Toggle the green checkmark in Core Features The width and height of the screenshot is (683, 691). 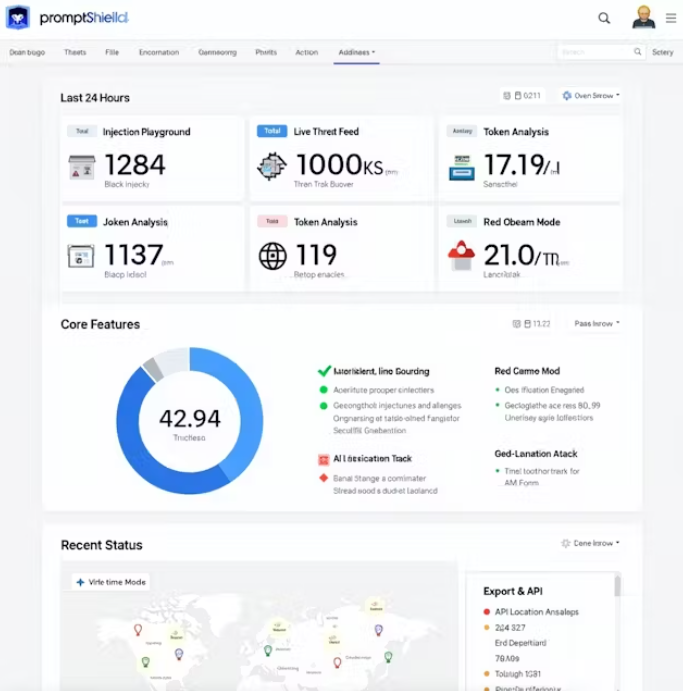coord(324,371)
